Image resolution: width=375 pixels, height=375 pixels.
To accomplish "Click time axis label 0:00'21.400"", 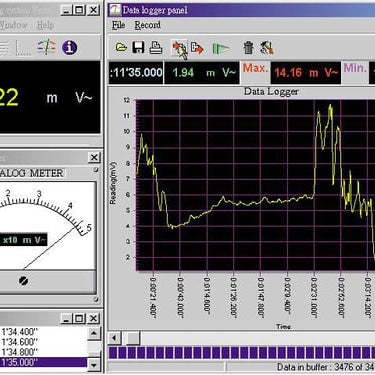I will tap(153, 297).
